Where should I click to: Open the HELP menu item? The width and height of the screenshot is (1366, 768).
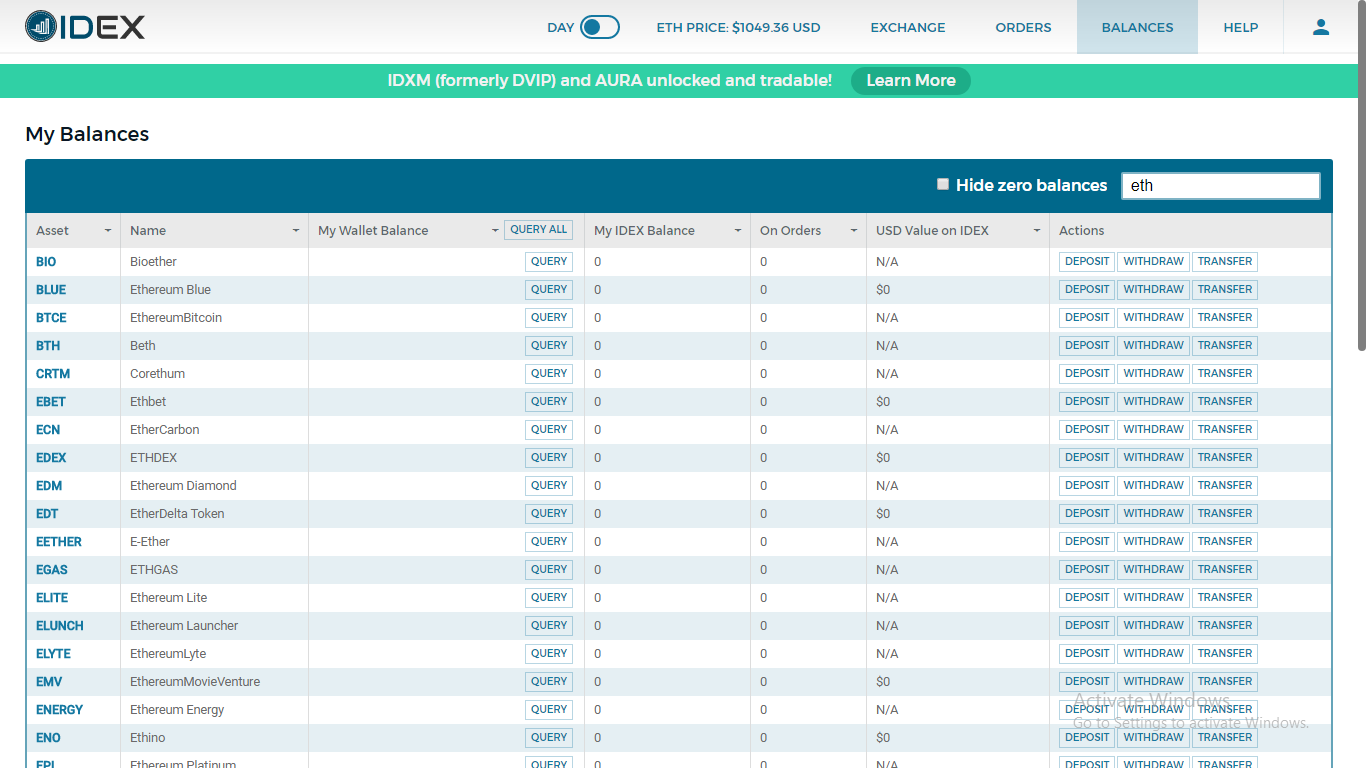pyautogui.click(x=1240, y=27)
